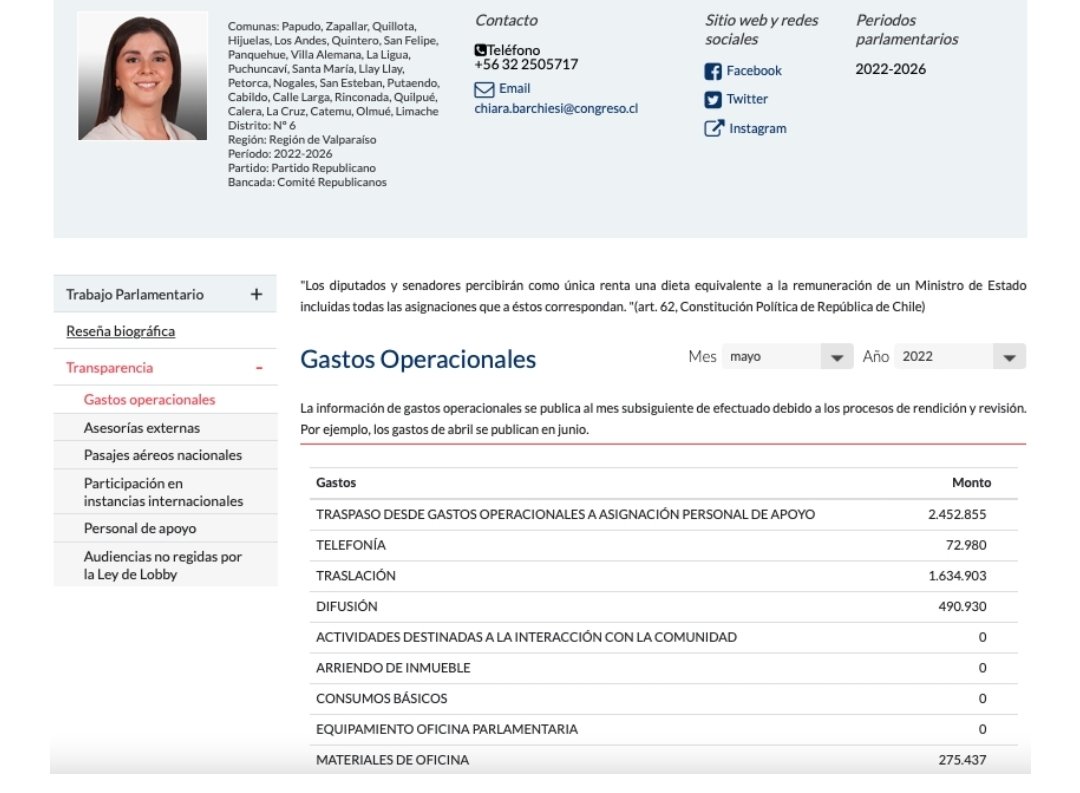Screen dimensions: 1080x793
Task: Open Audiencias no regidas por Ley de Lobby
Action: coord(163,565)
